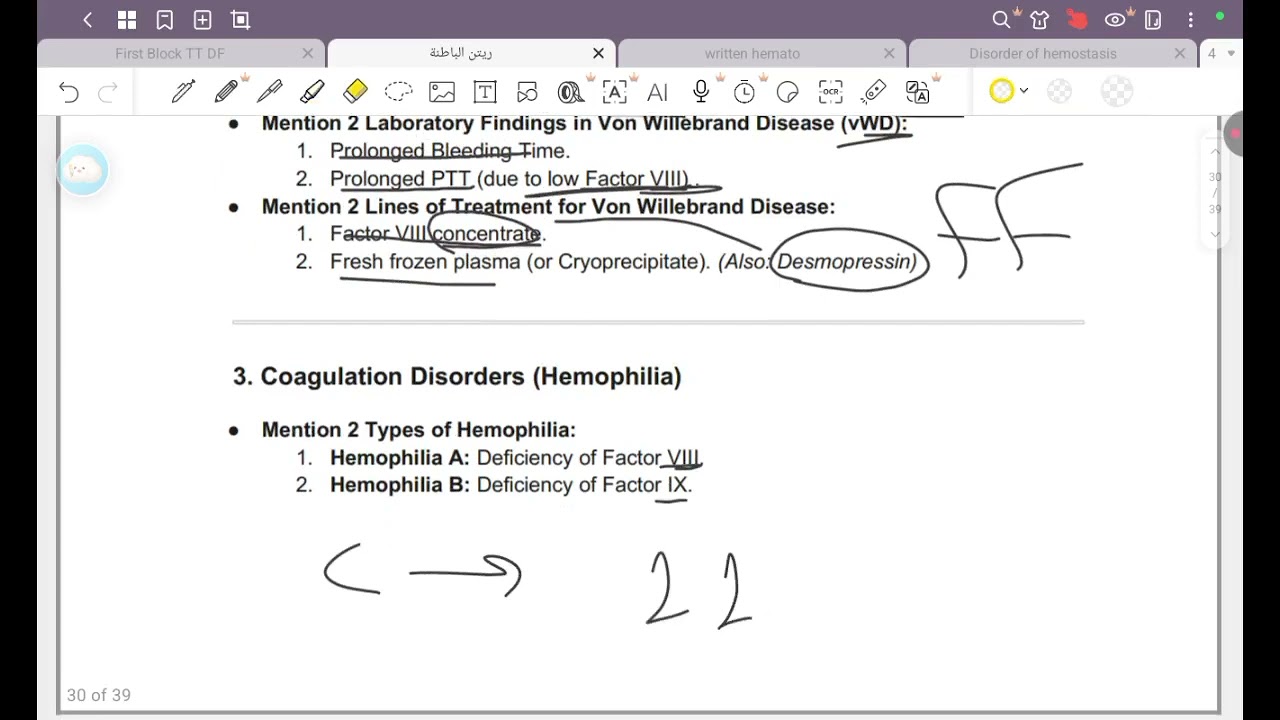1280x720 pixels.
Task: Redo the last undone stroke
Action: (x=107, y=92)
